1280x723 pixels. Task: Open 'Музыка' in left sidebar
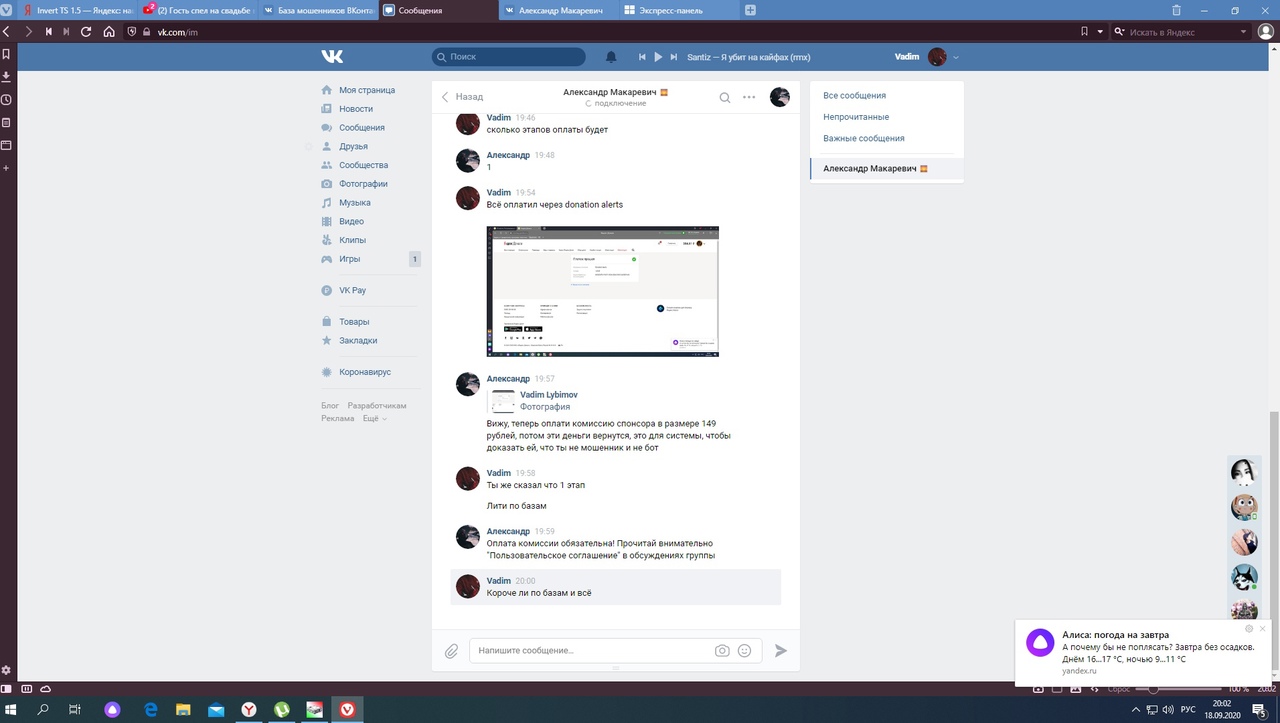(354, 203)
